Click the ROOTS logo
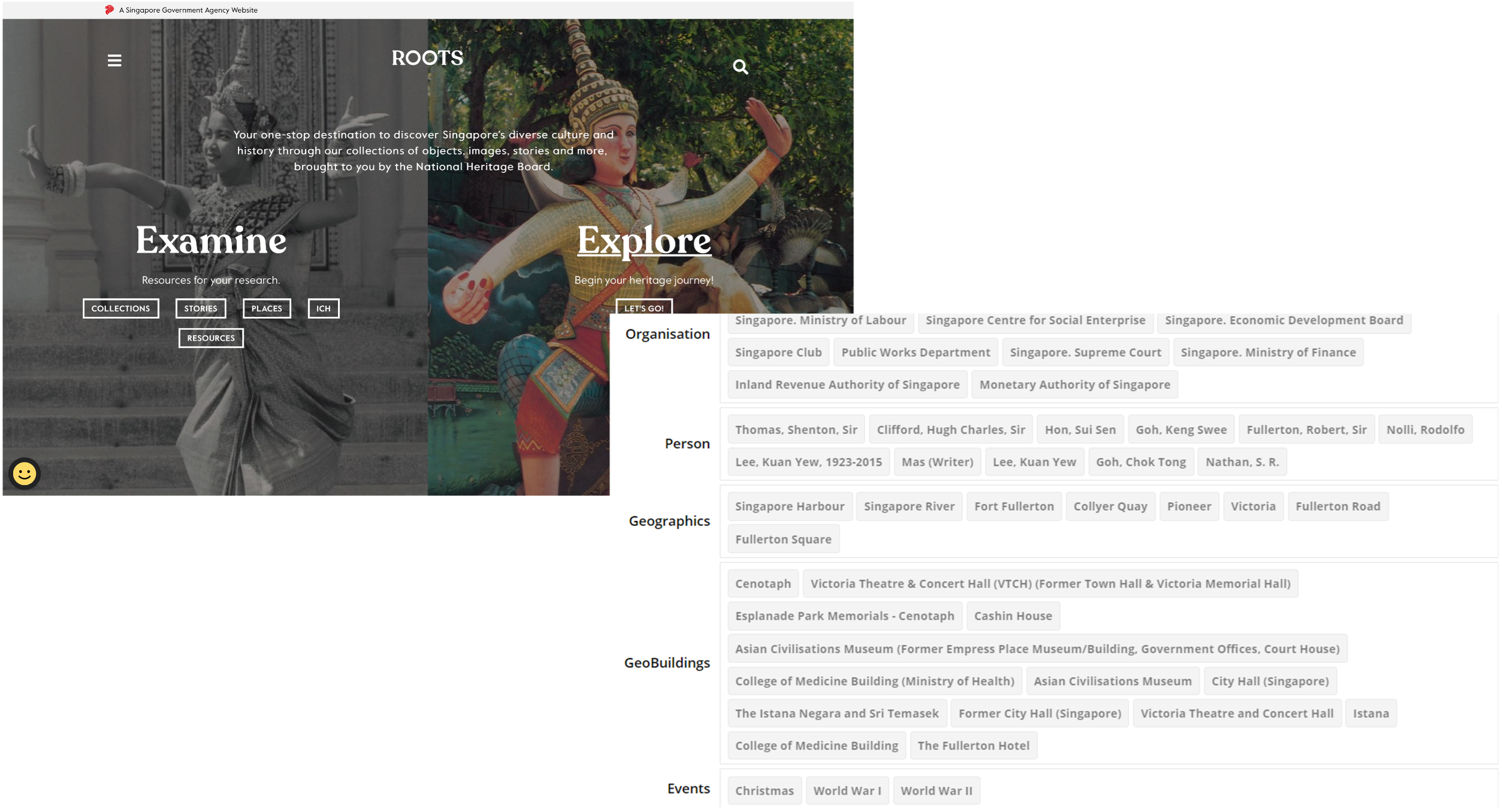1502x812 pixels. click(x=427, y=58)
